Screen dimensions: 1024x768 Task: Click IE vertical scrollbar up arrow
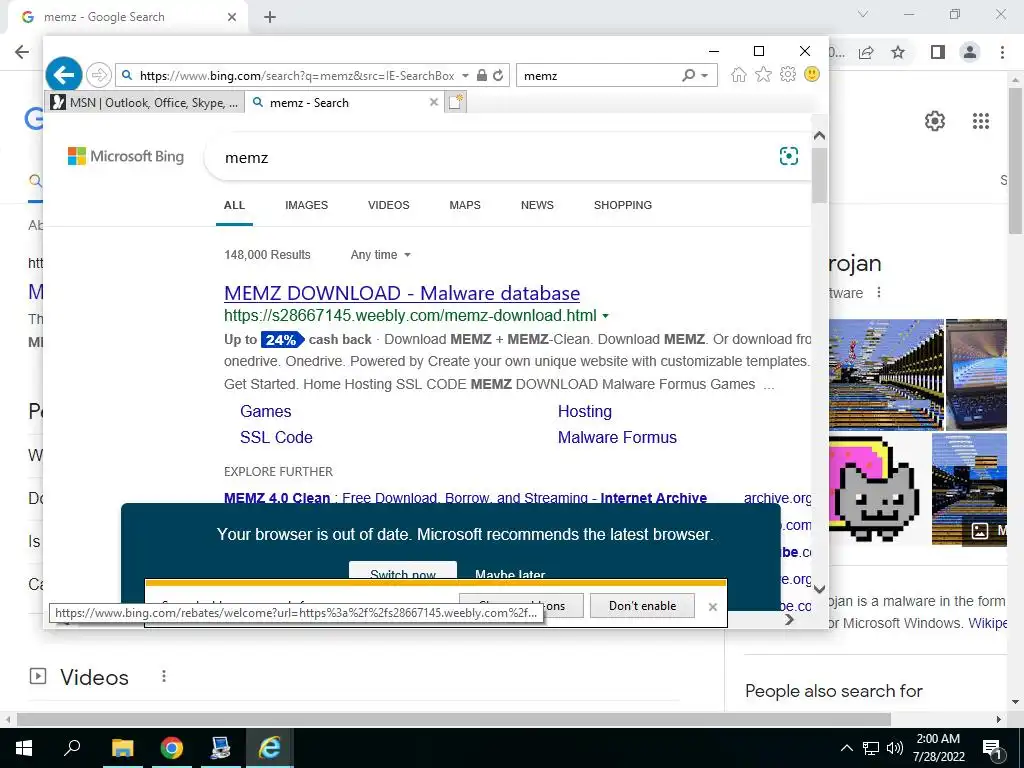[x=820, y=135]
